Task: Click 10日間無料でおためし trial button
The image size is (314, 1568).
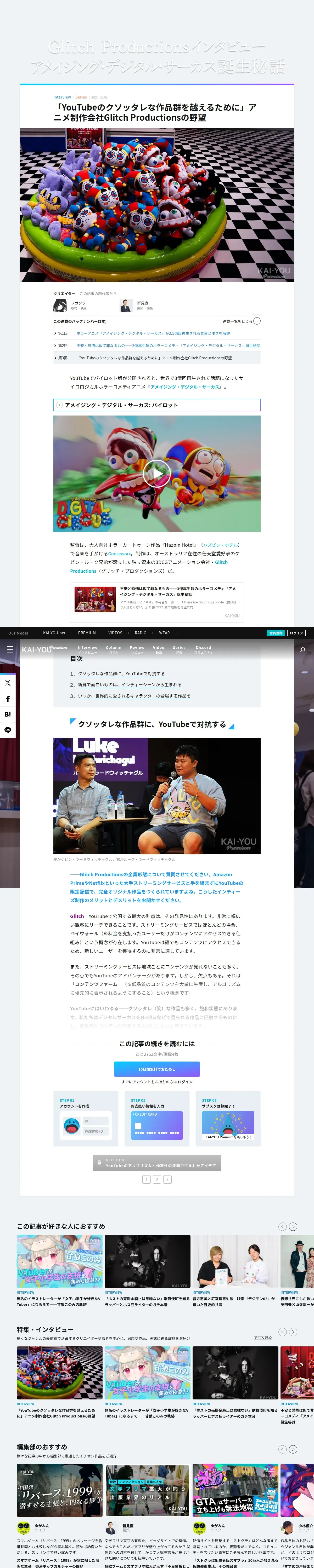Action: 157,1069
